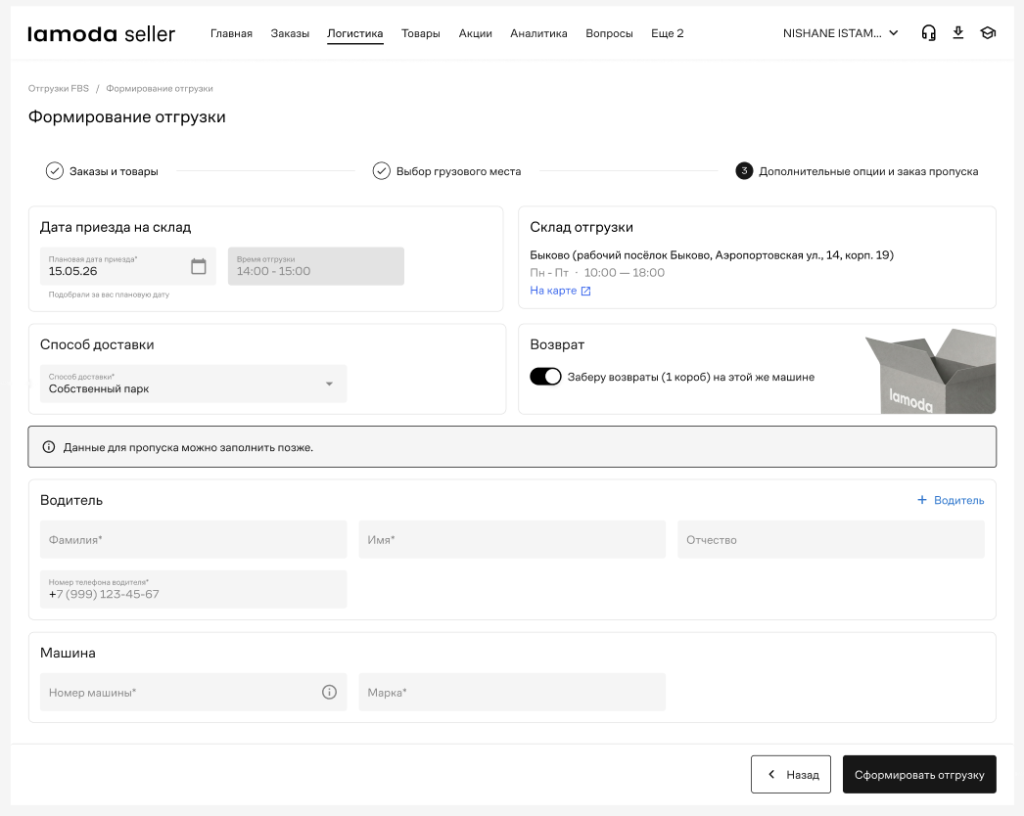The height and width of the screenshot is (816, 1024).
Task: Click the lamoda seller logo
Action: (101, 33)
